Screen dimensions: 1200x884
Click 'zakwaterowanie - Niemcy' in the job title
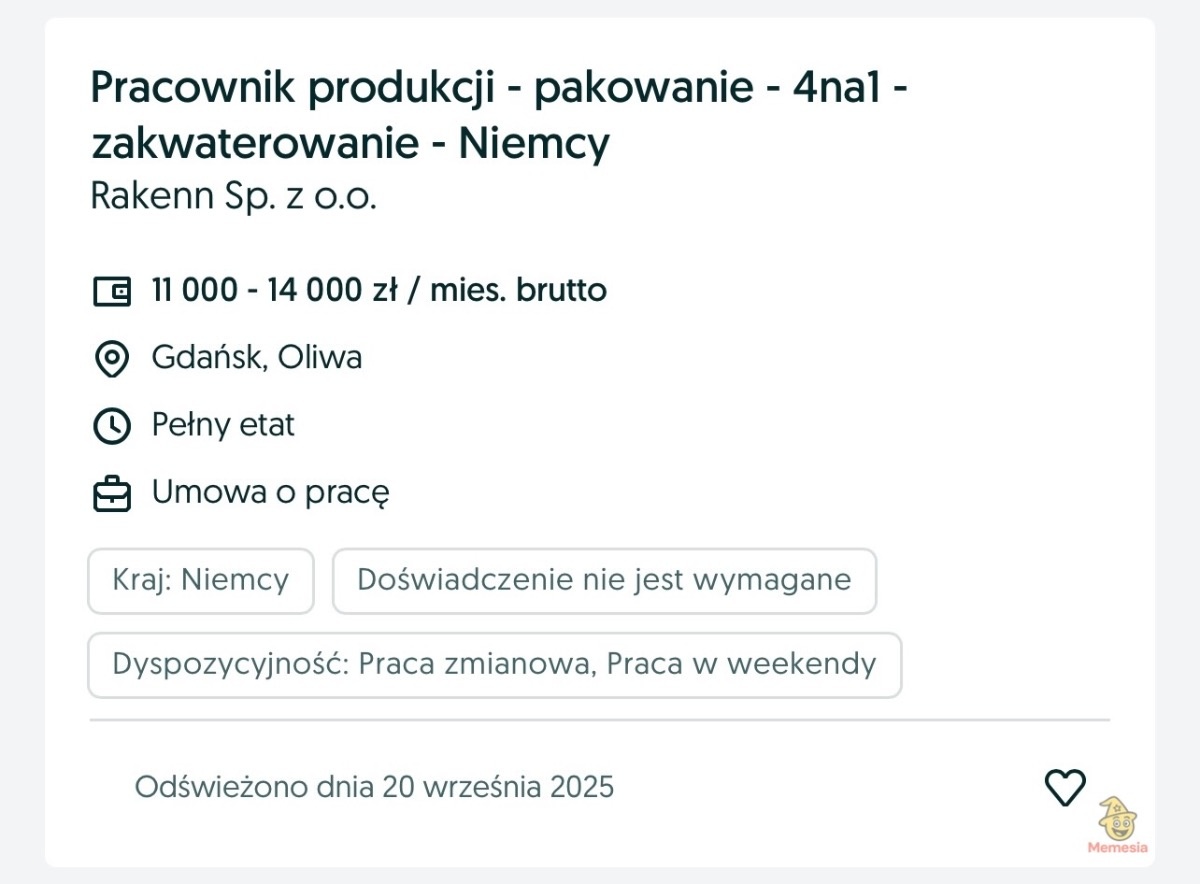pyautogui.click(x=350, y=145)
